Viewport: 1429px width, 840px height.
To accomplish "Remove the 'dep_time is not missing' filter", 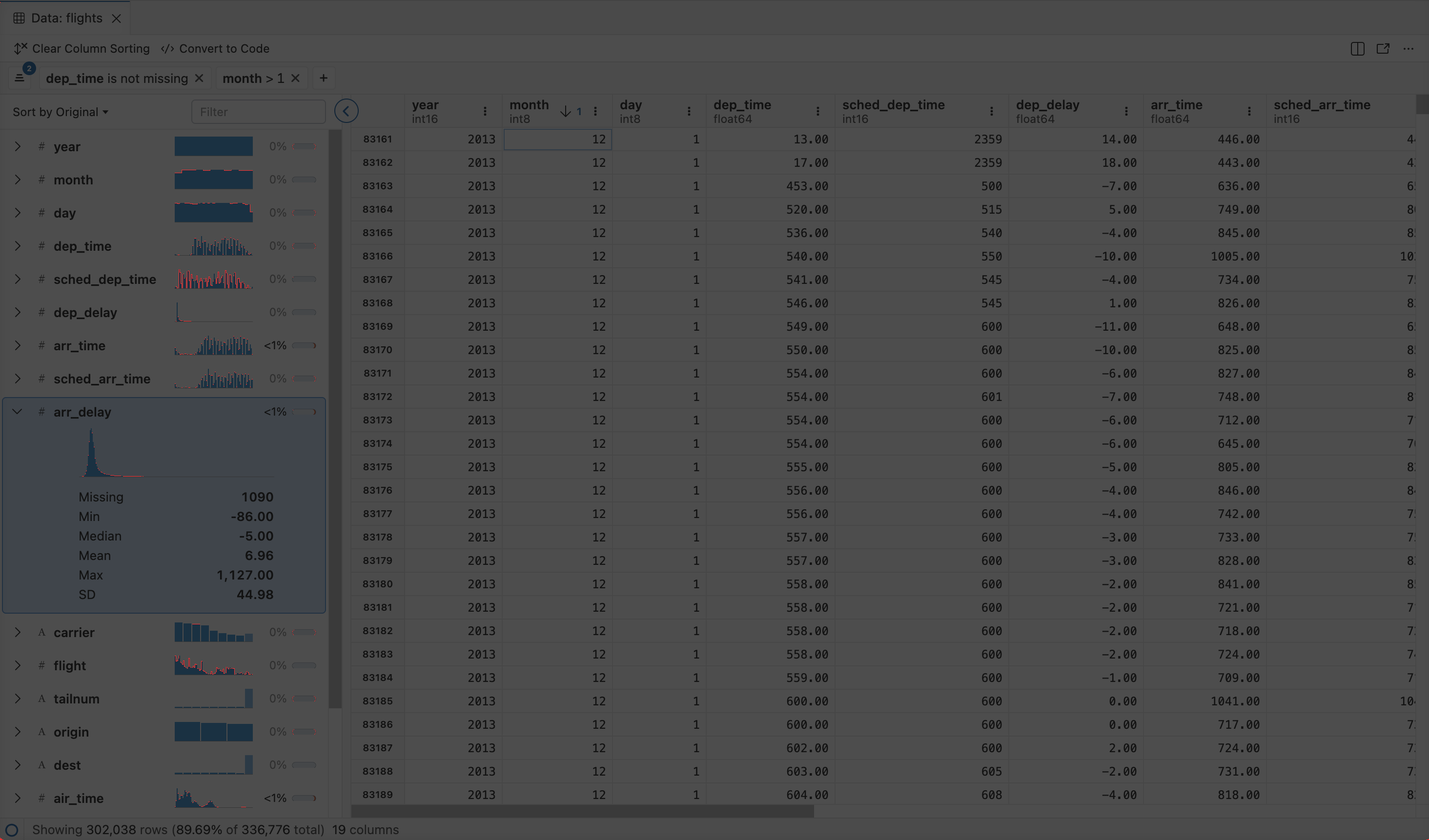I will 199,78.
